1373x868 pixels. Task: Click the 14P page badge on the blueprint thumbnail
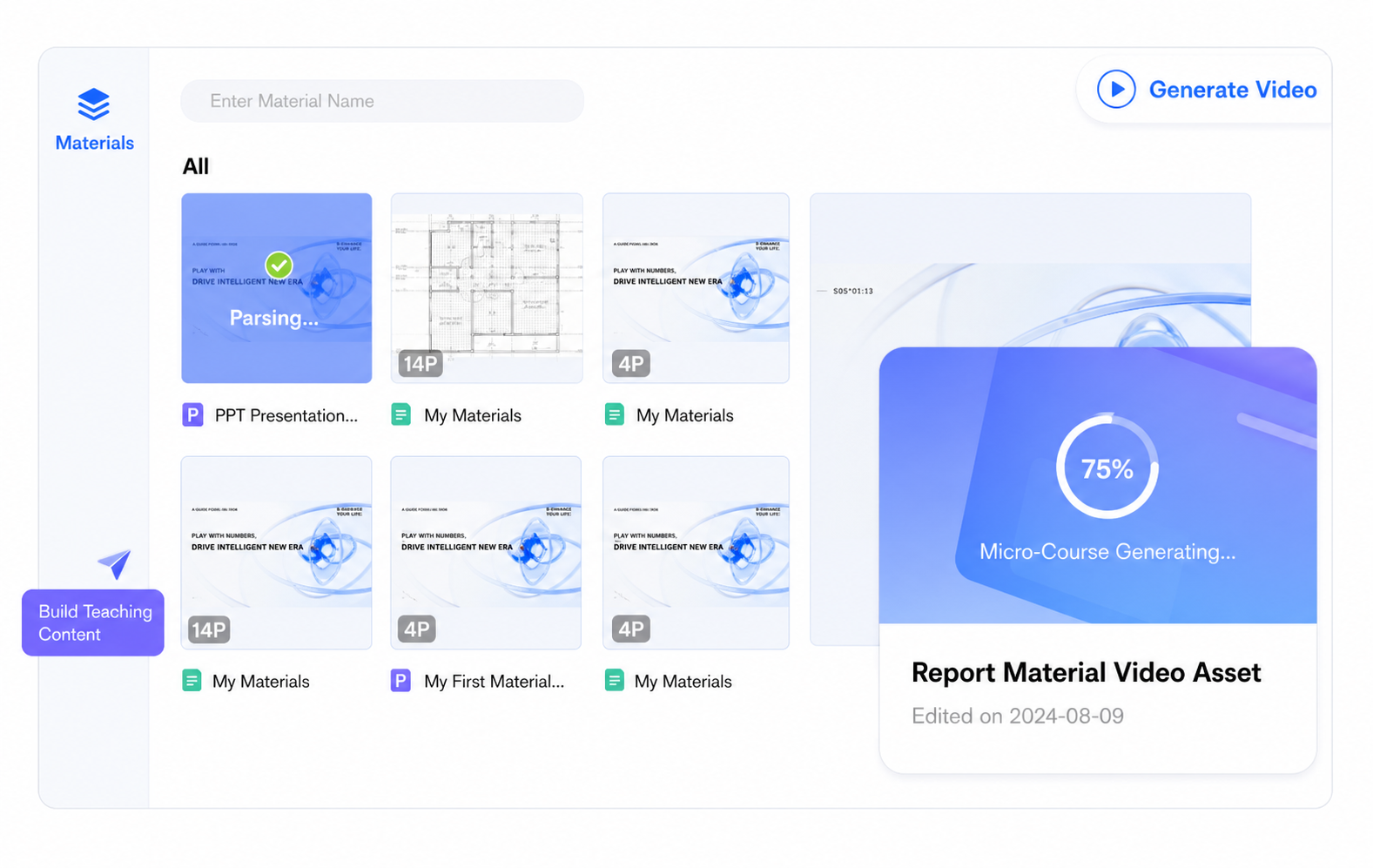tap(421, 363)
